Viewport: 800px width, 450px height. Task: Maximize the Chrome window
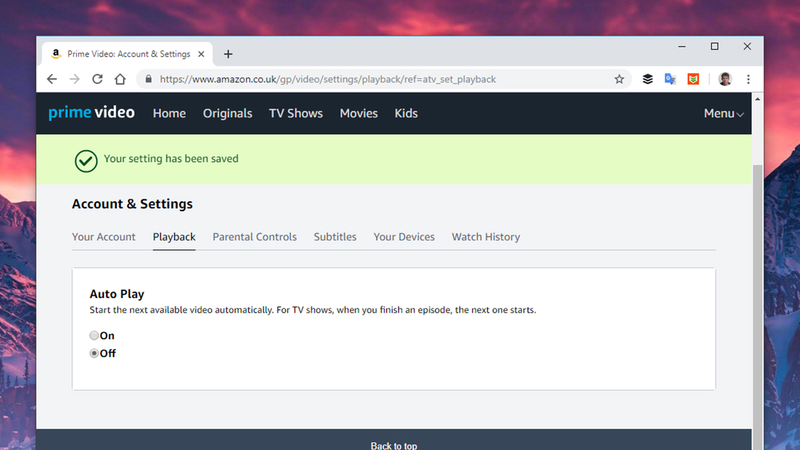pos(714,46)
